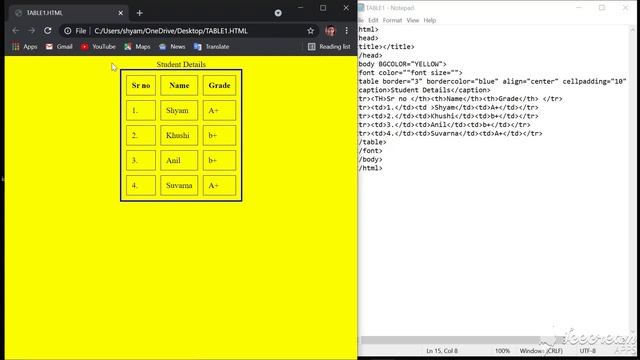Open Notepad File menu
The height and width of the screenshot is (360, 640).
pyautogui.click(x=361, y=20)
